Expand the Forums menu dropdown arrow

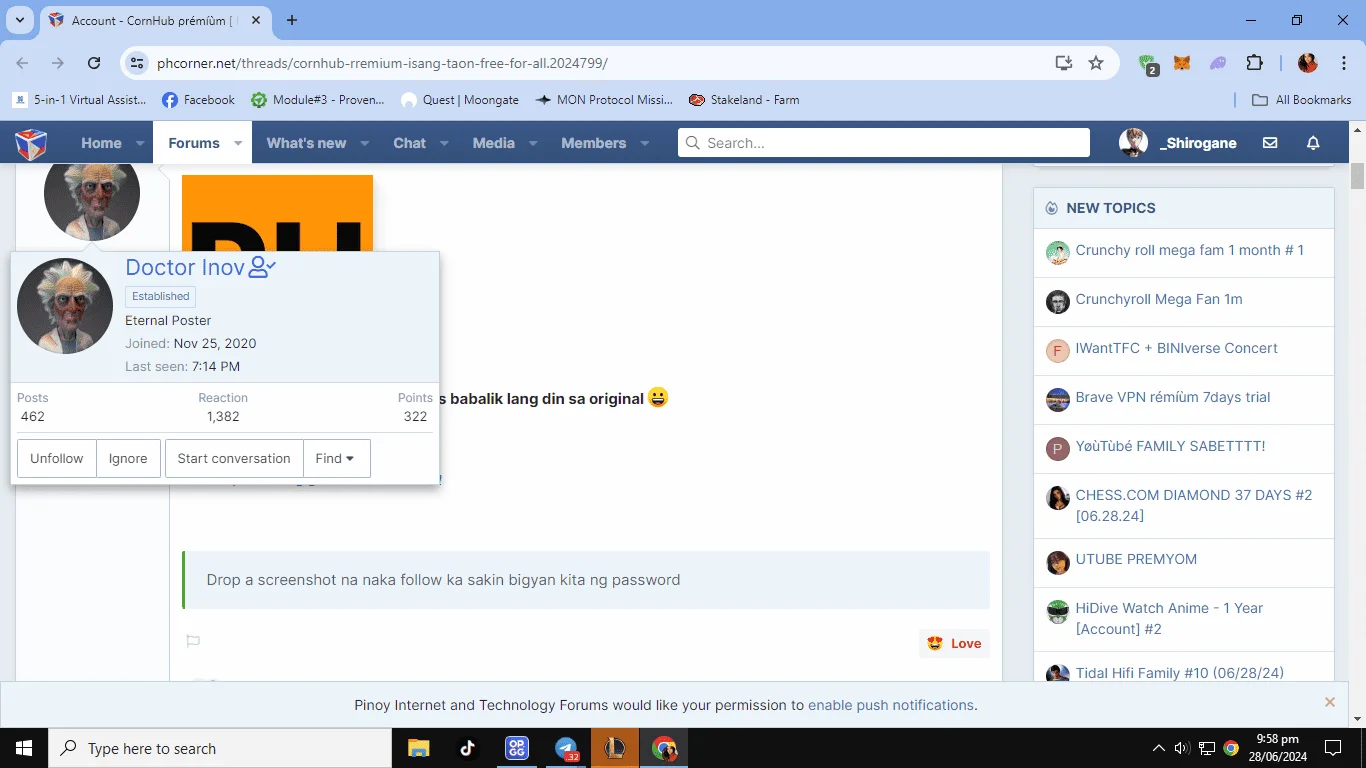click(238, 143)
